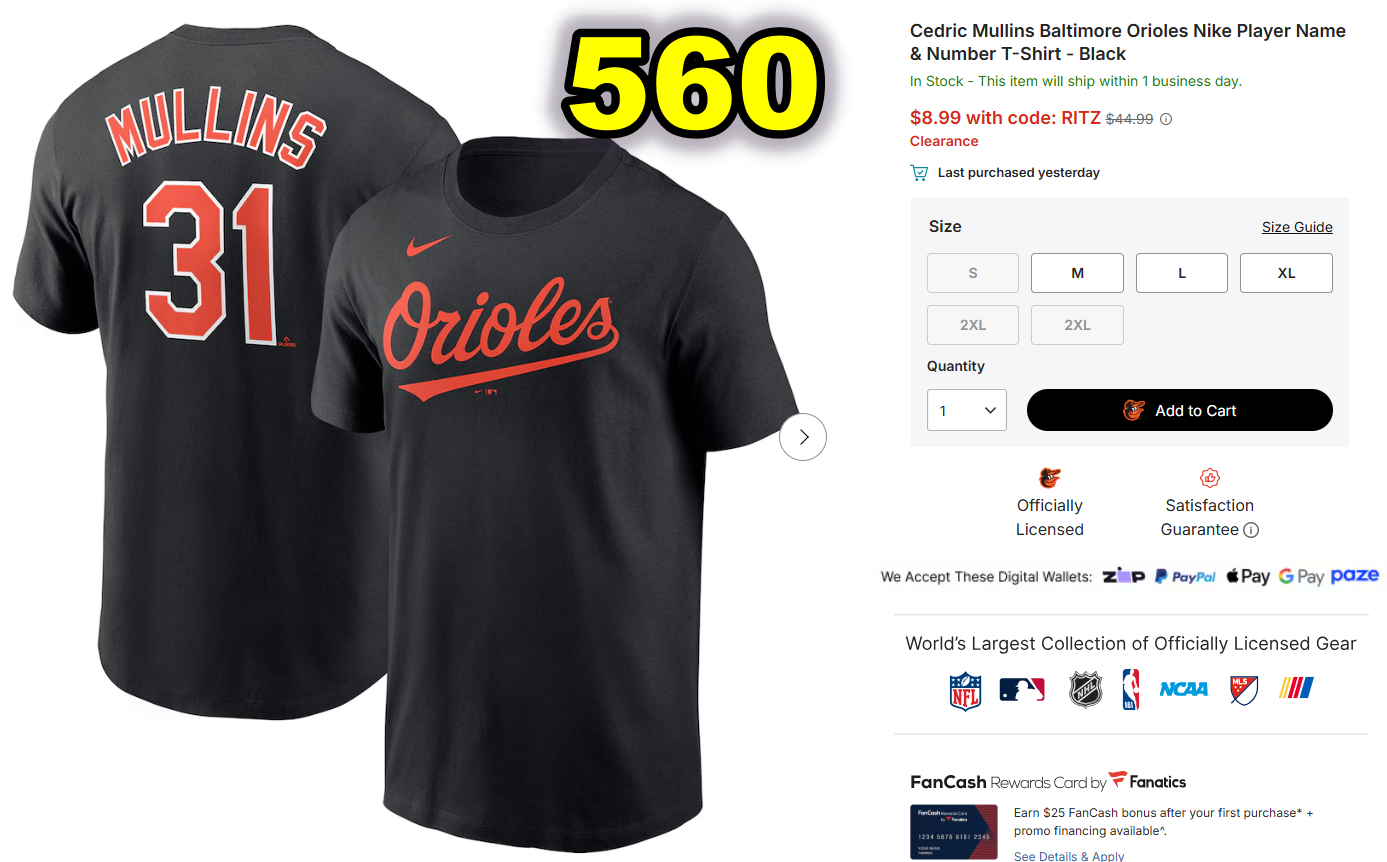Select size M

click(x=1077, y=273)
